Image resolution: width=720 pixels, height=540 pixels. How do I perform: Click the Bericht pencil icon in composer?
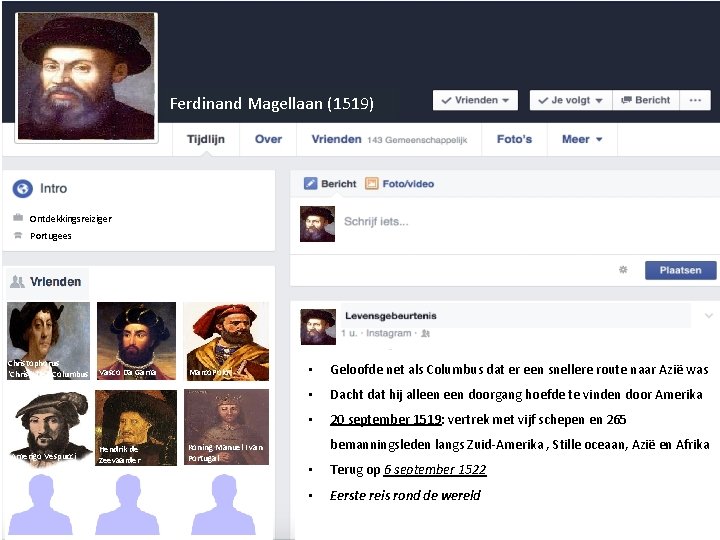(x=311, y=184)
